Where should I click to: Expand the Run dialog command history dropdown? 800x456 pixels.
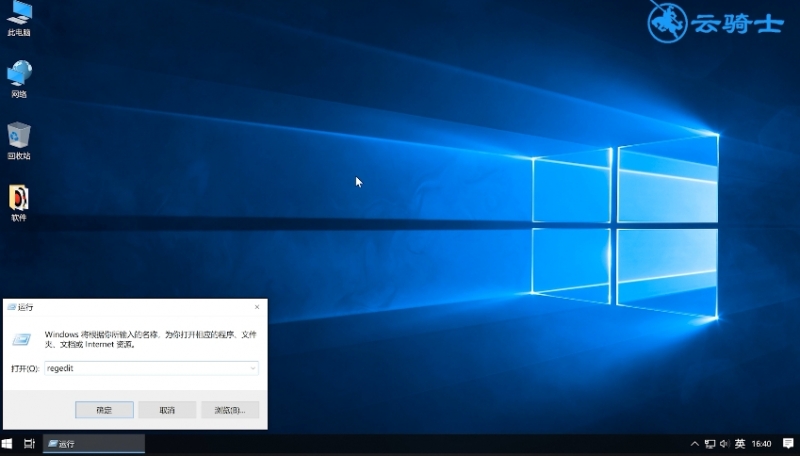(x=253, y=368)
